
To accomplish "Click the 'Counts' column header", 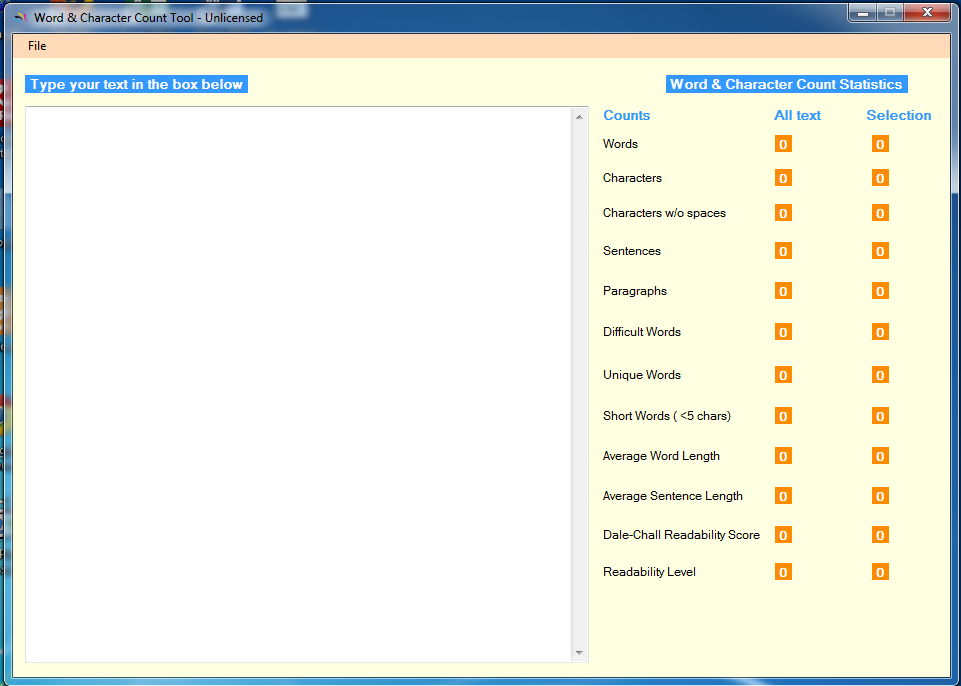I will pyautogui.click(x=626, y=116).
